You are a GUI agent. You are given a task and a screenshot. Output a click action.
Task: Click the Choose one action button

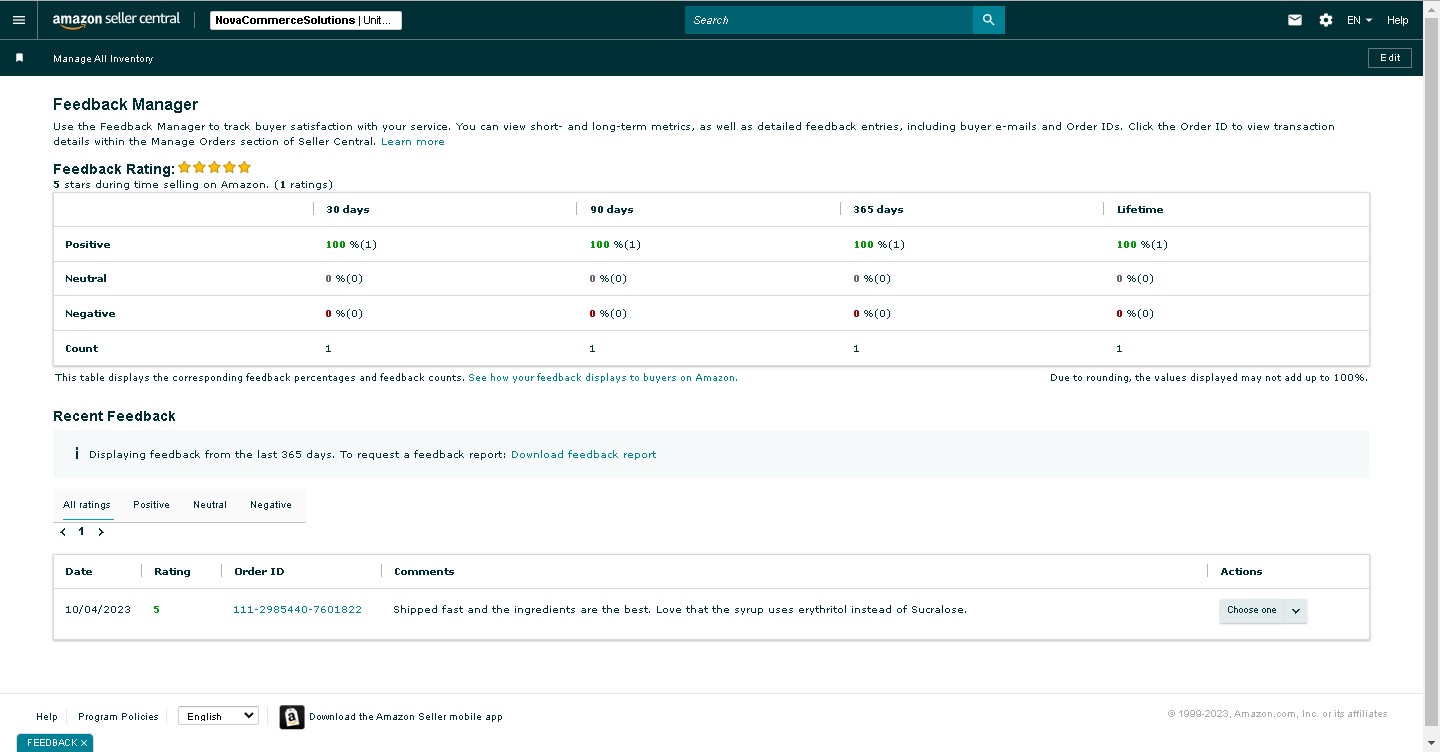click(1251, 610)
